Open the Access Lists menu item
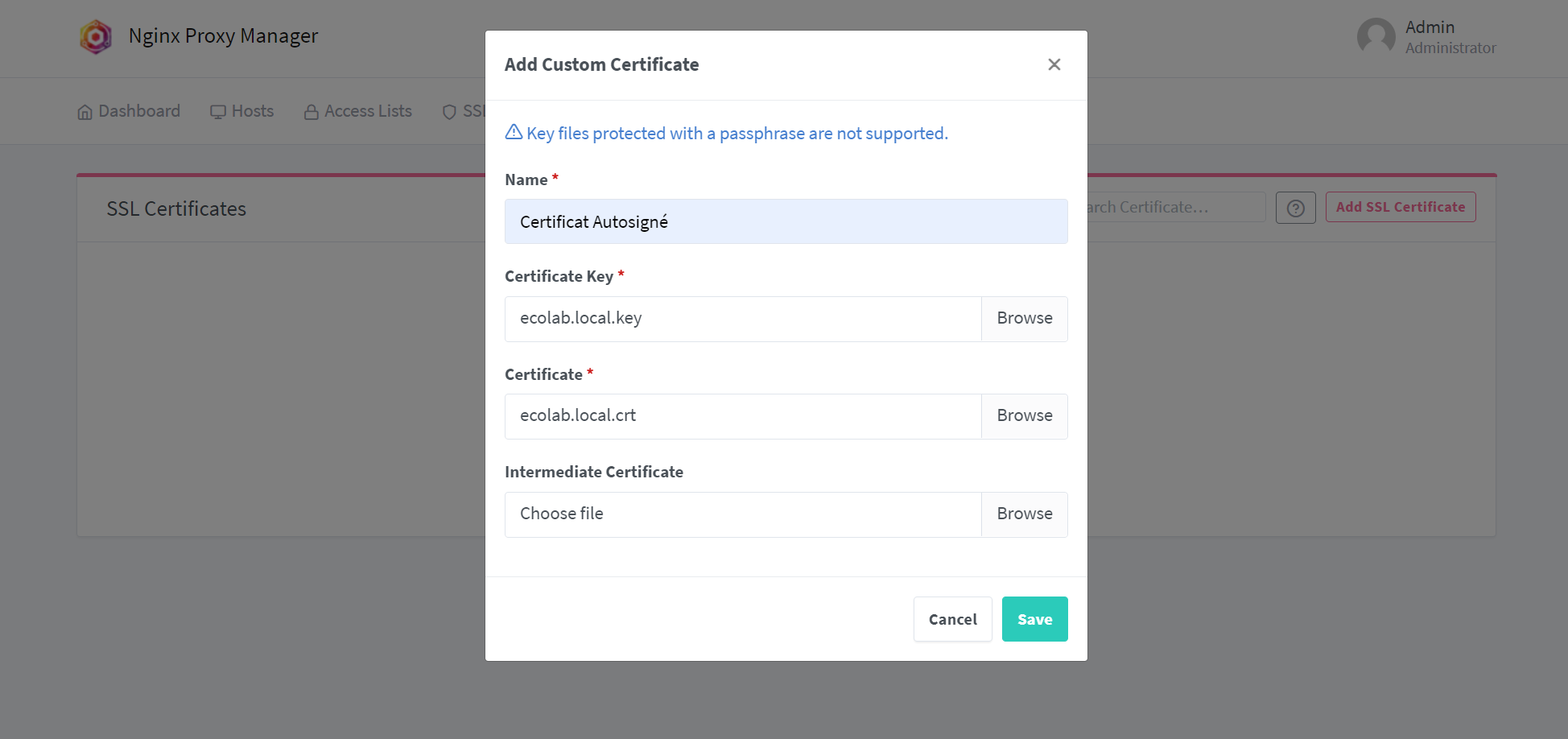Screen dimensions: 1568x739 (x=357, y=111)
